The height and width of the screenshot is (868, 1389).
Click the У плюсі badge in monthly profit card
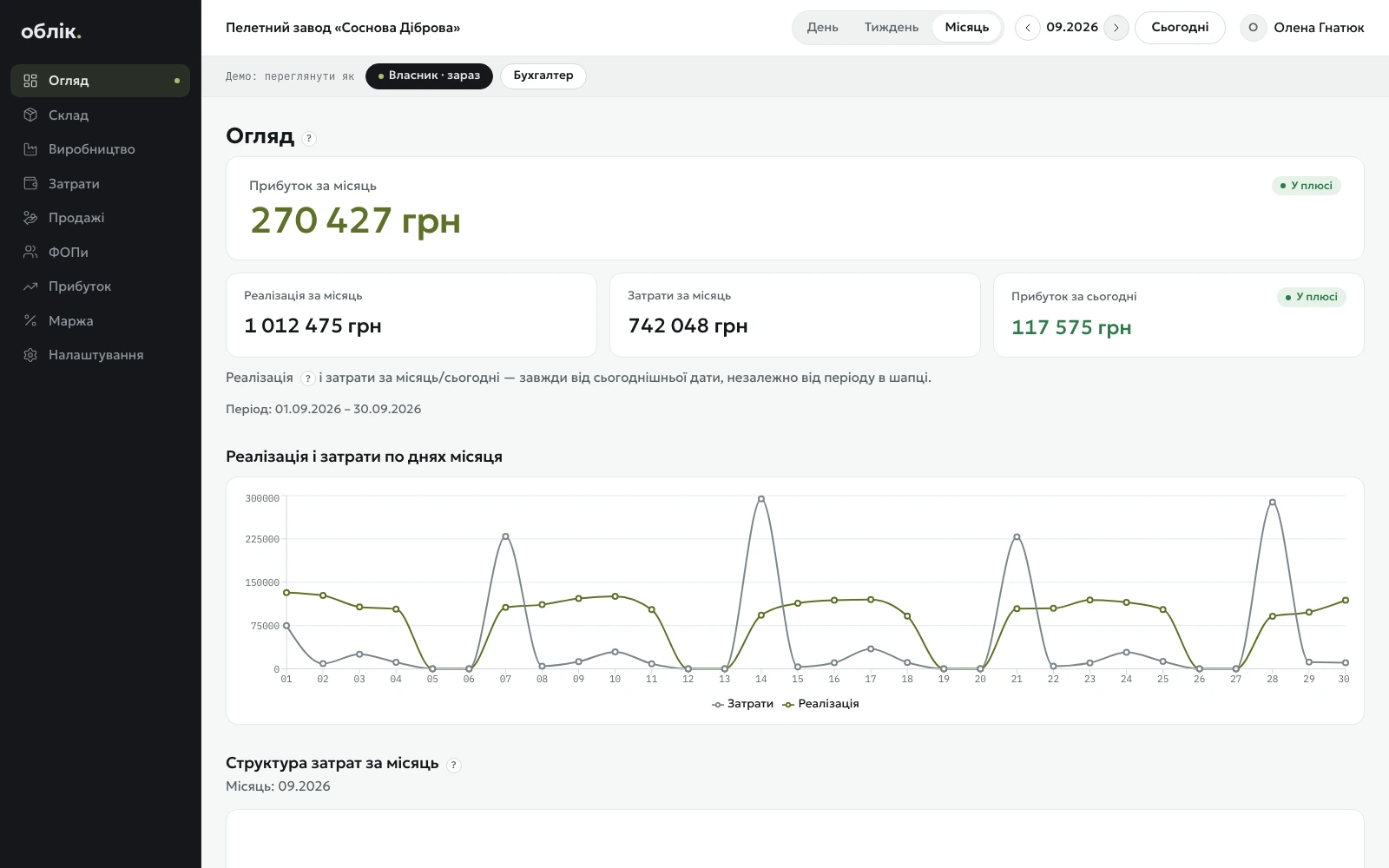[1307, 186]
